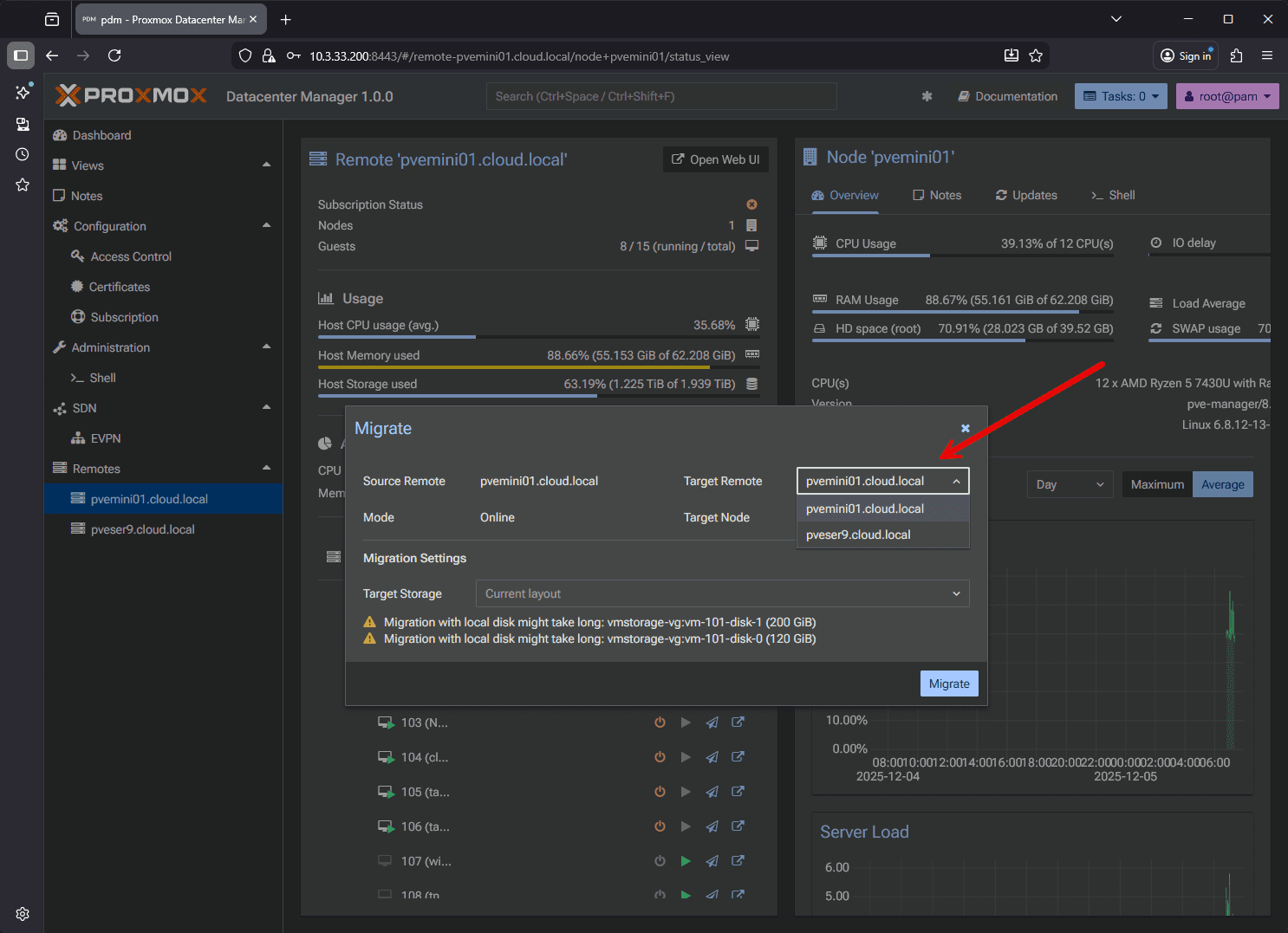
Task: Open the recent tasks clock icon in the rail
Action: tap(22, 153)
